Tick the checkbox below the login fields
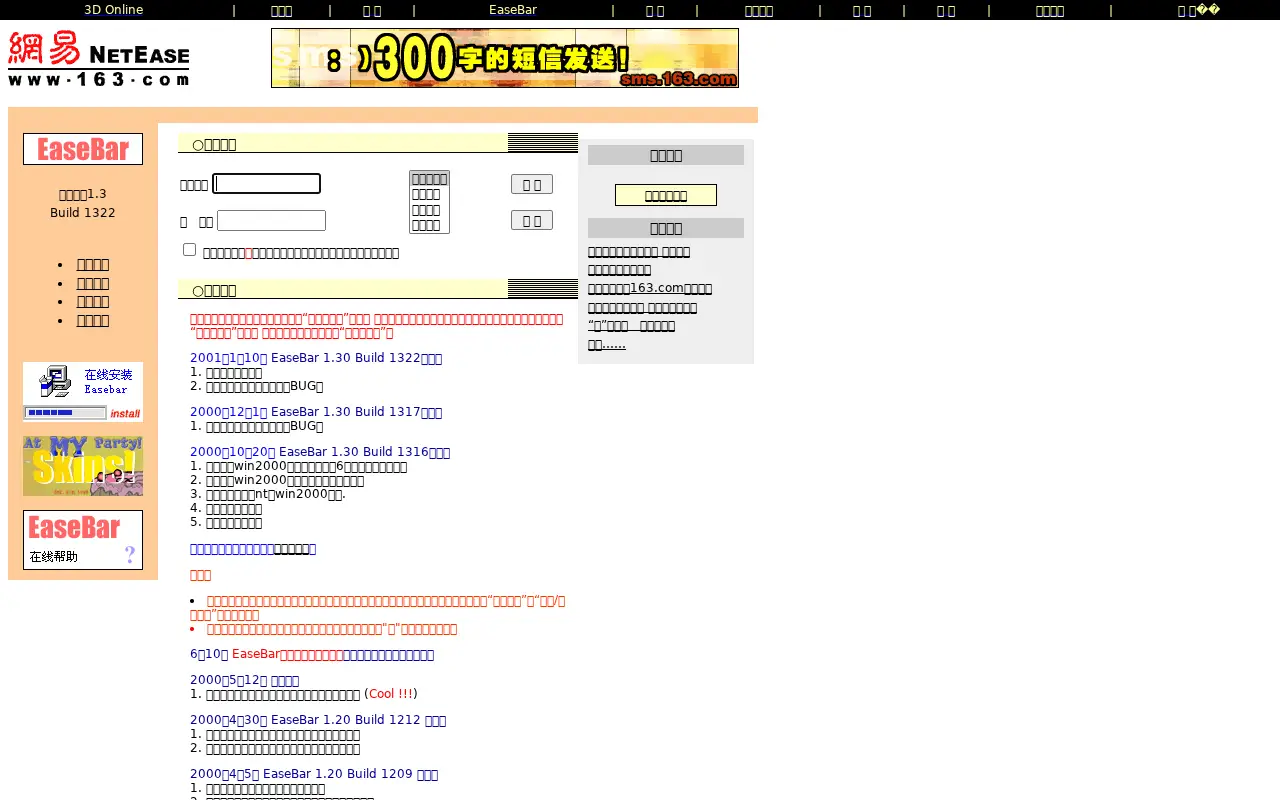This screenshot has height=800, width=1280. 190,250
